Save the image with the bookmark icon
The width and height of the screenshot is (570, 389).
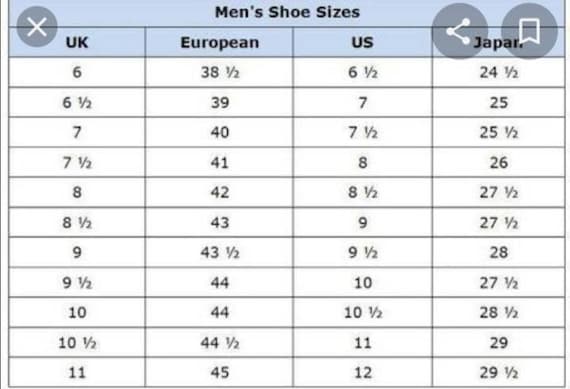point(529,31)
